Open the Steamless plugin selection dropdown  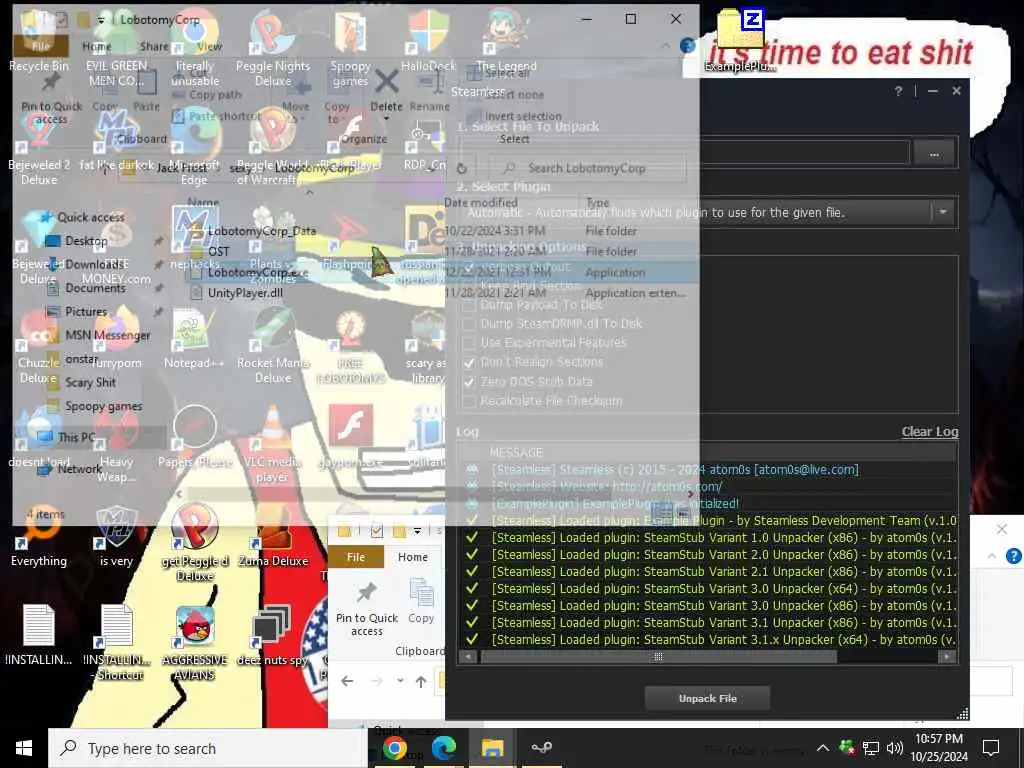click(942, 212)
